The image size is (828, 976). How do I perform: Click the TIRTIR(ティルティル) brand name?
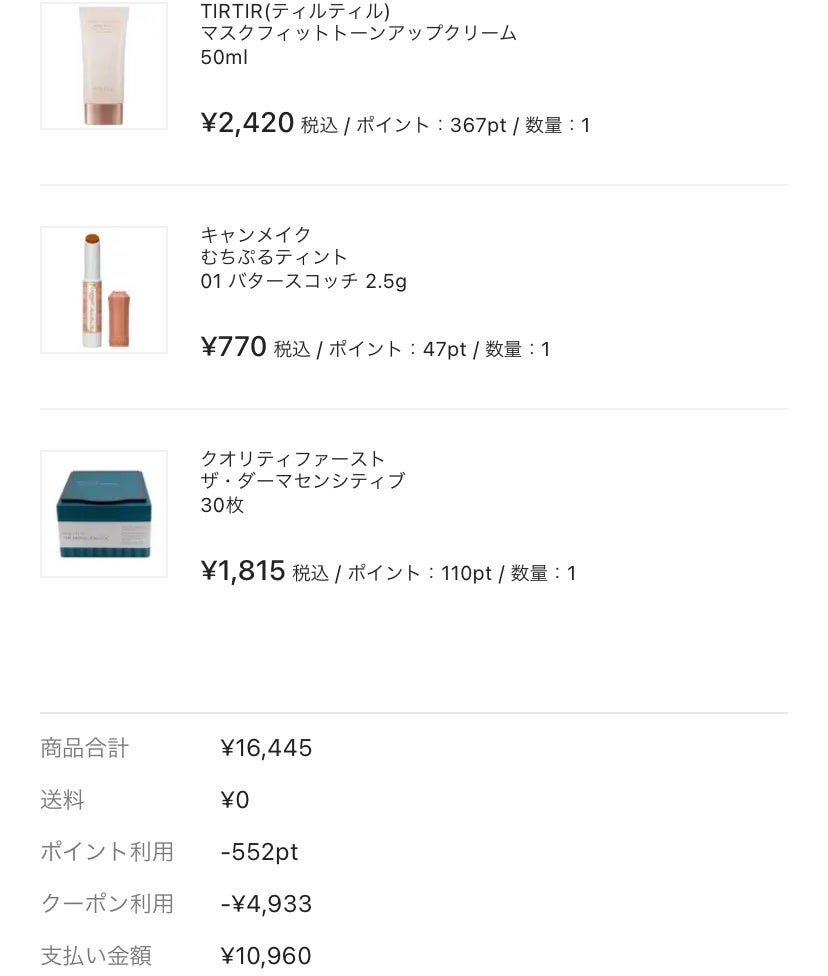pyautogui.click(x=295, y=11)
